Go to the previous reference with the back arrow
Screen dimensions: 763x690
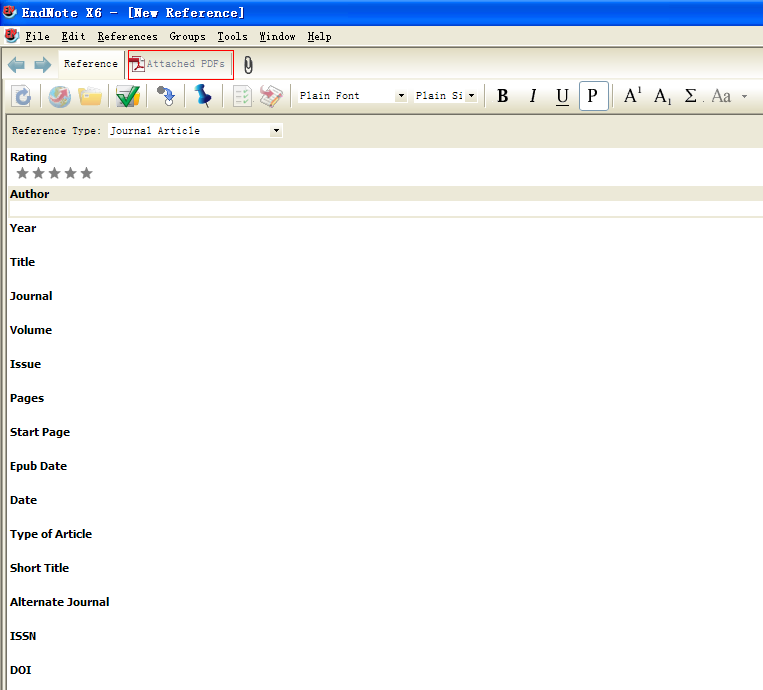(x=16, y=65)
